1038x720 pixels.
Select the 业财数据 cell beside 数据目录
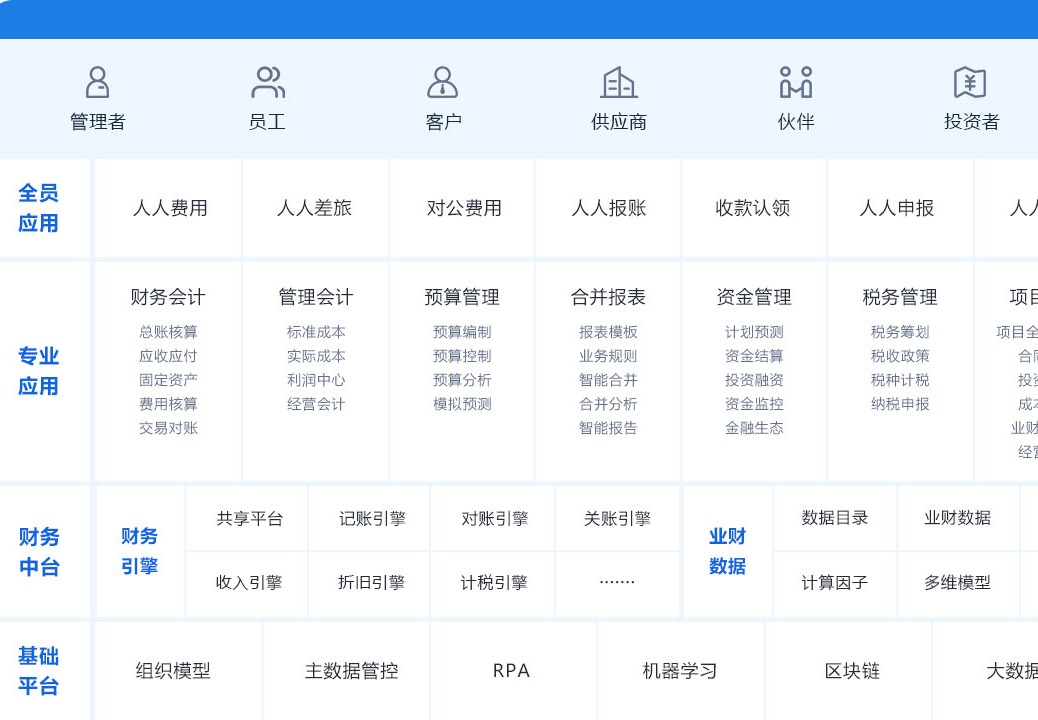pyautogui.click(x=957, y=518)
